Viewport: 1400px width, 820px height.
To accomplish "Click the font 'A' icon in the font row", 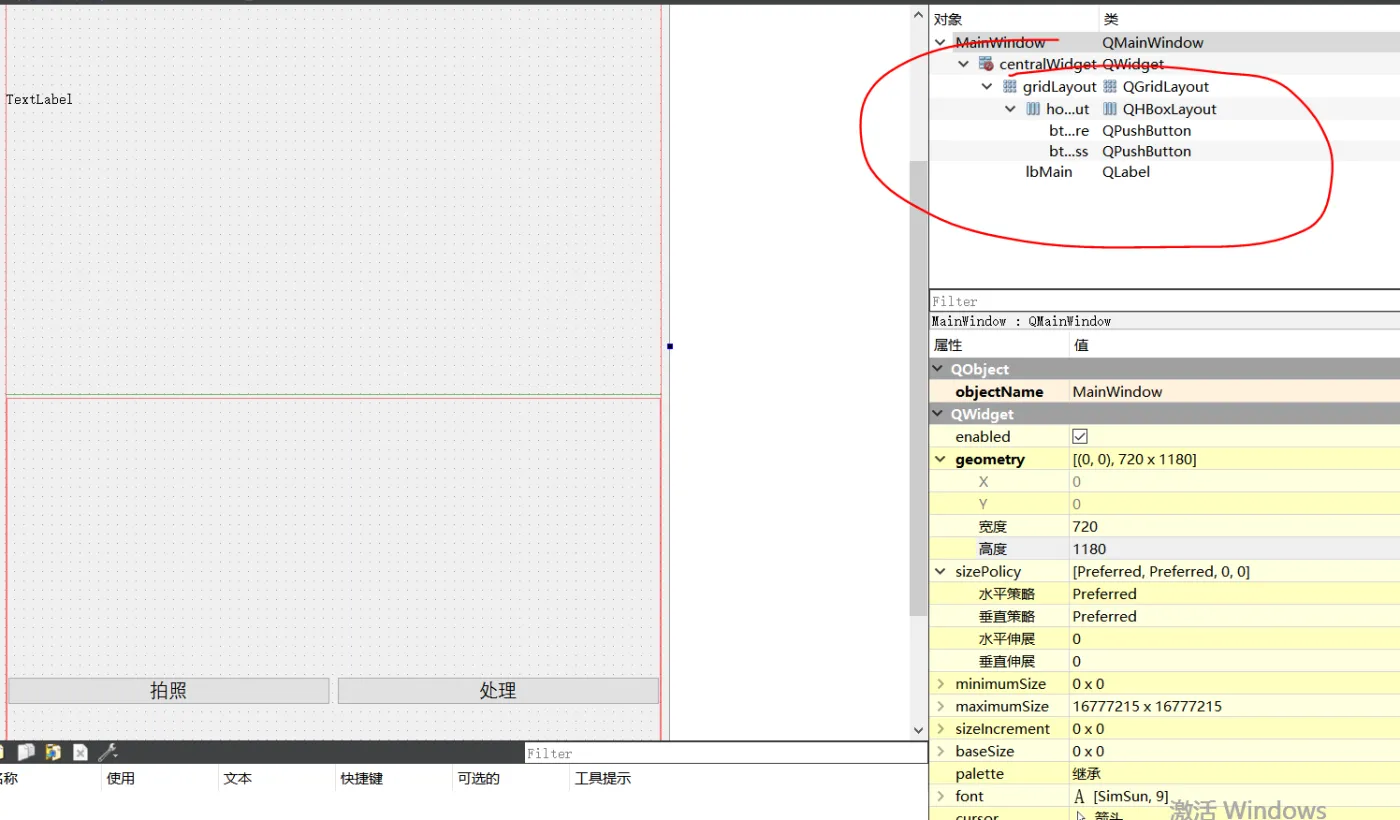I will tap(1079, 796).
